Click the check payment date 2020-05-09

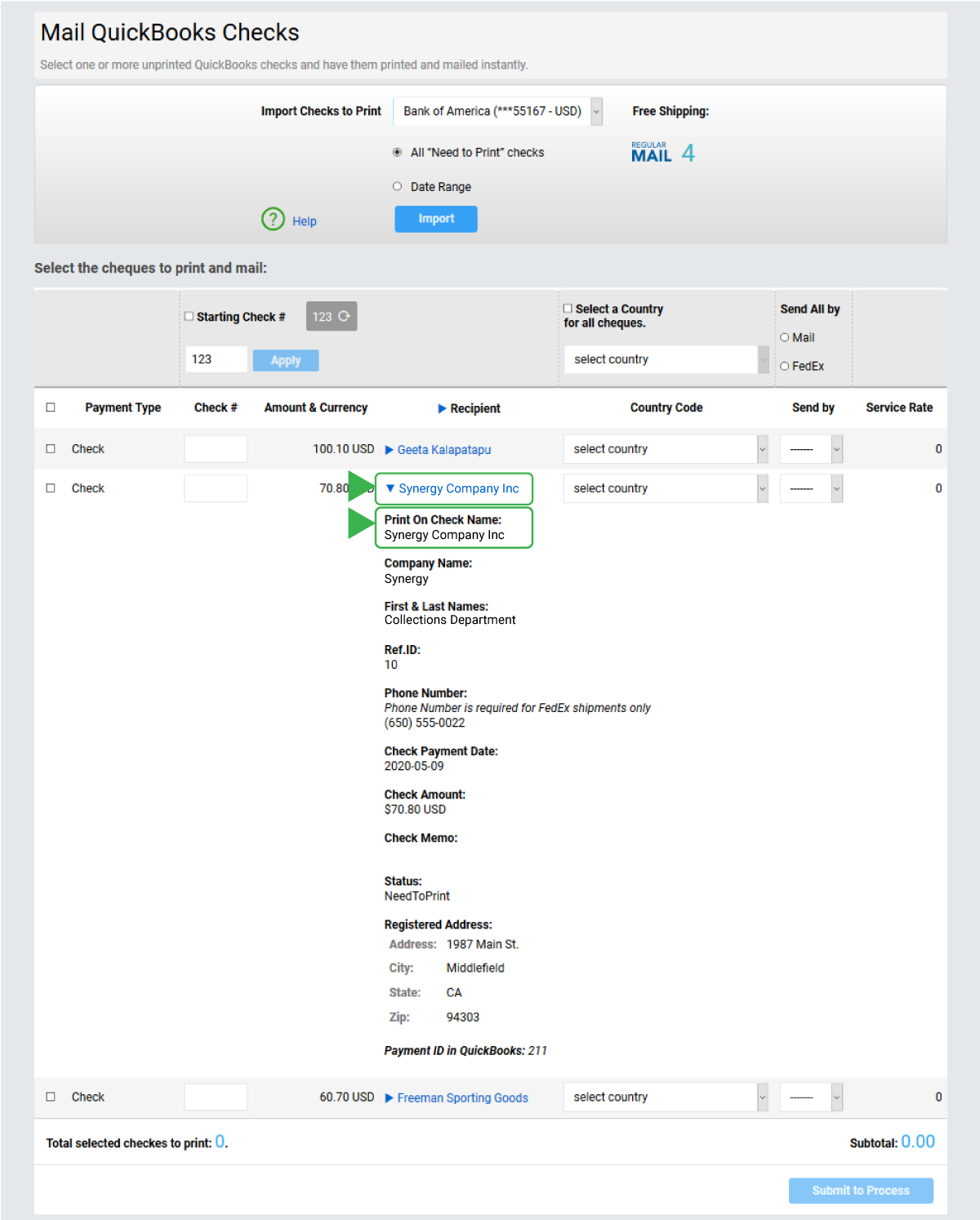tap(414, 766)
